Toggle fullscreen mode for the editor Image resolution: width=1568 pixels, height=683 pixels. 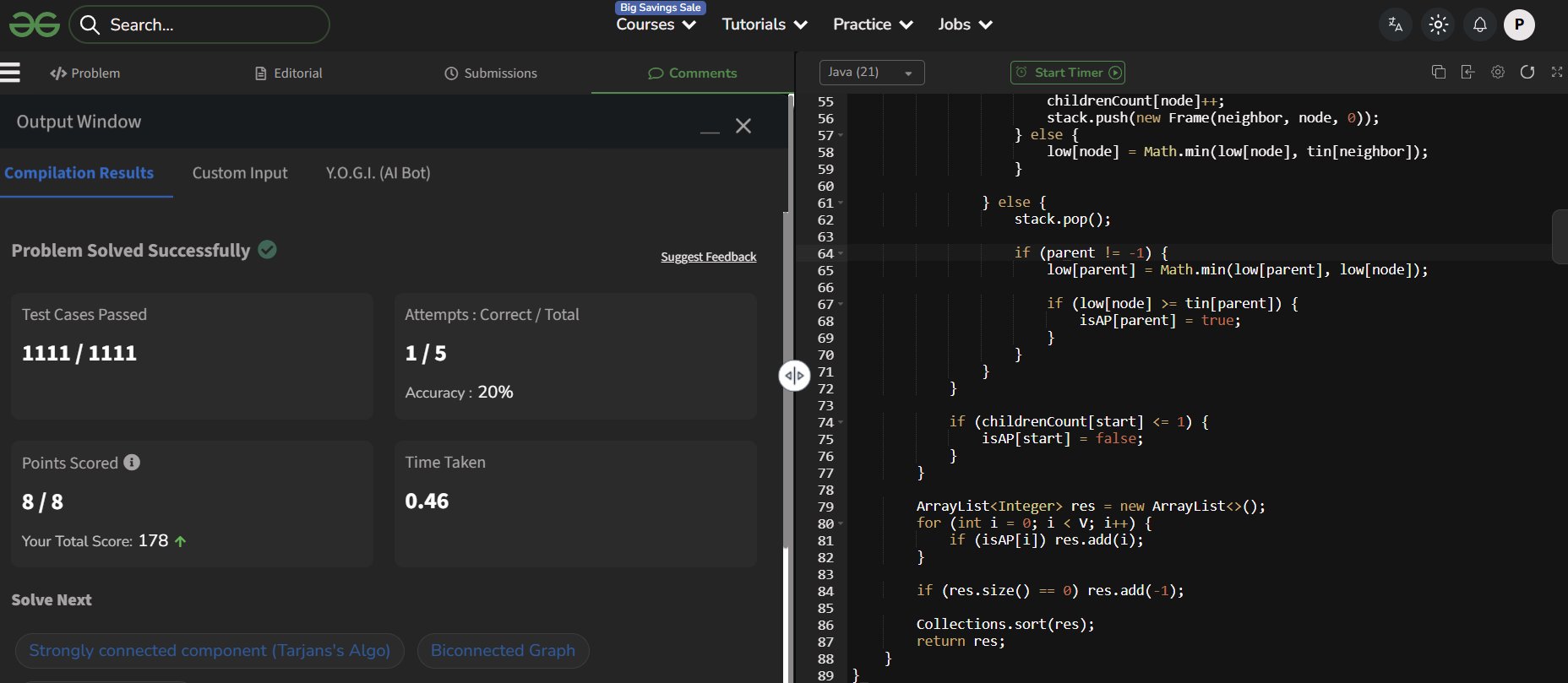(x=1557, y=73)
